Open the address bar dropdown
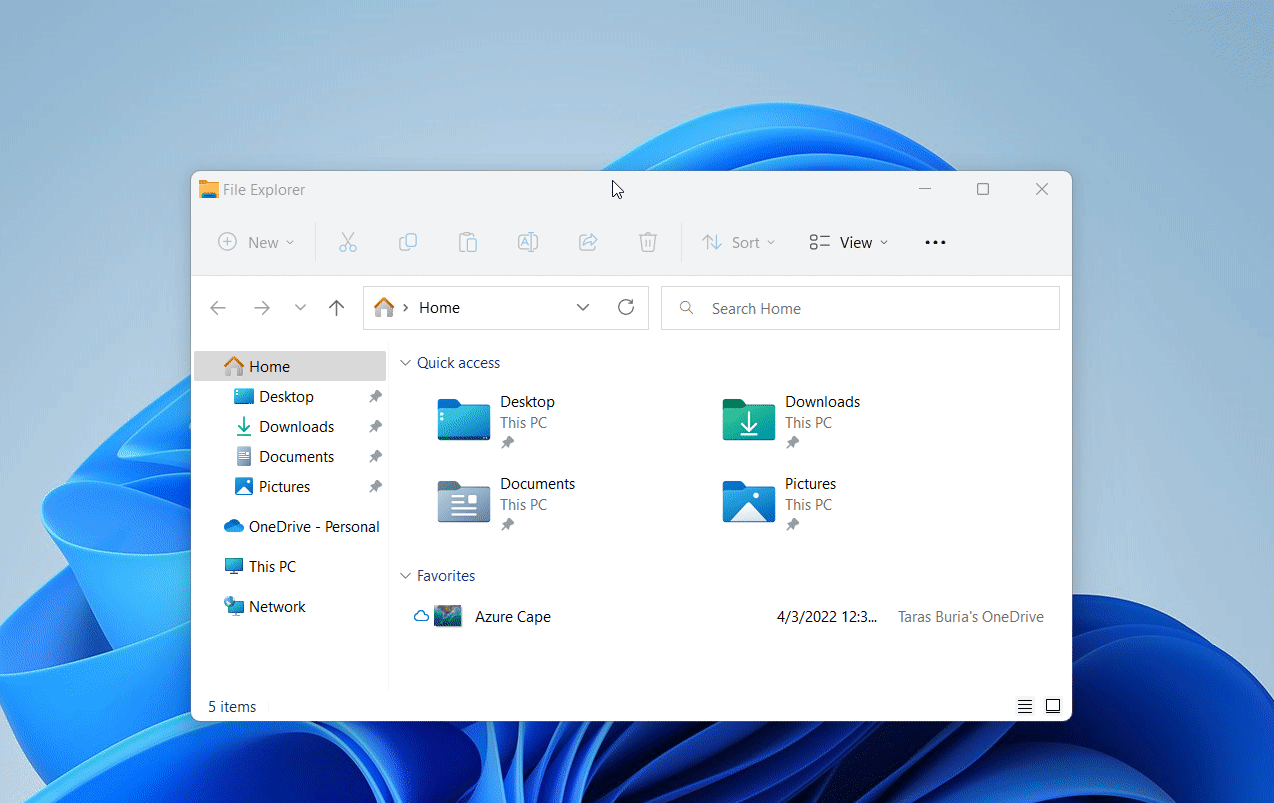 click(583, 307)
